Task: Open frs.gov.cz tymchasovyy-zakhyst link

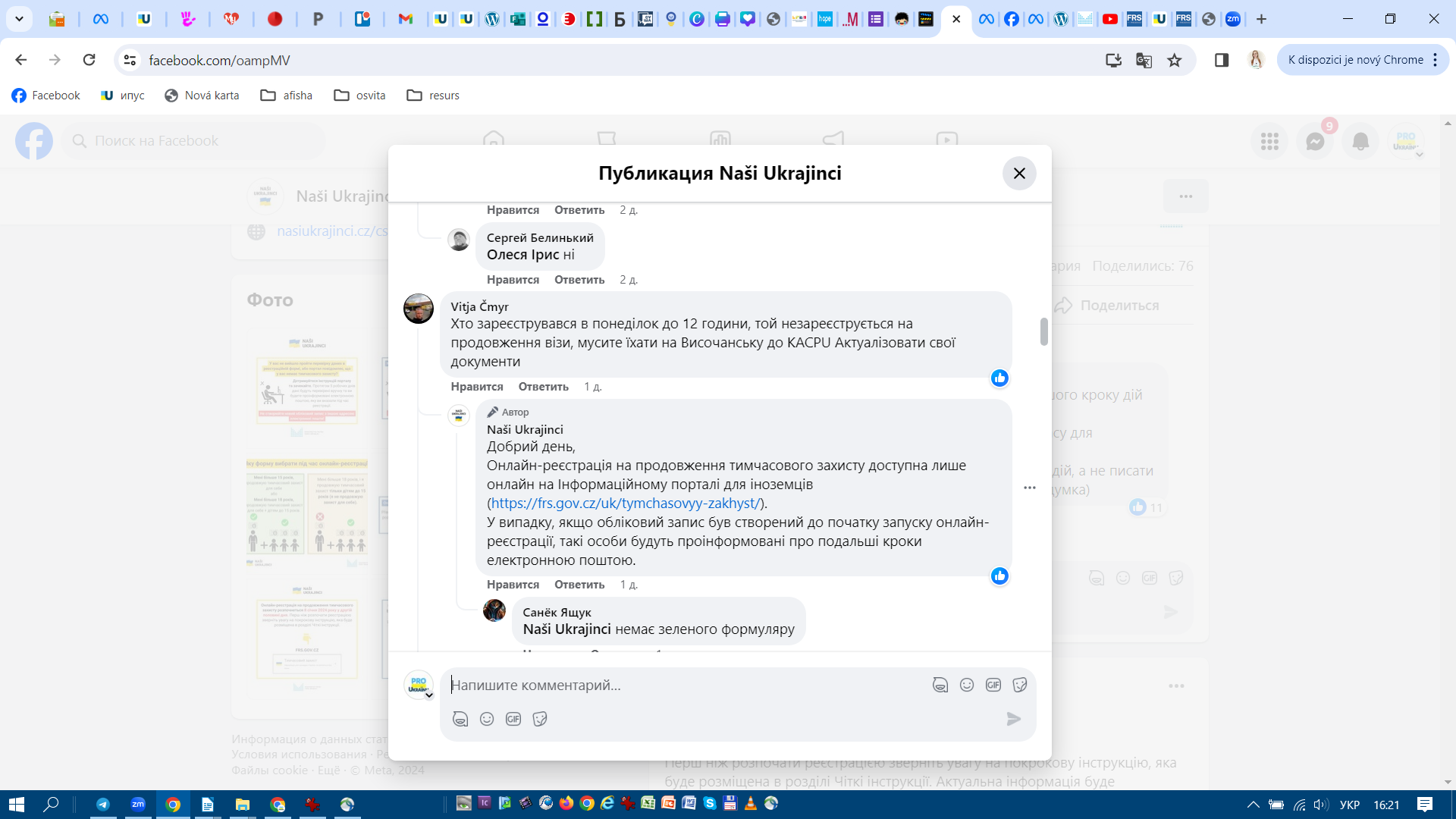Action: [626, 504]
